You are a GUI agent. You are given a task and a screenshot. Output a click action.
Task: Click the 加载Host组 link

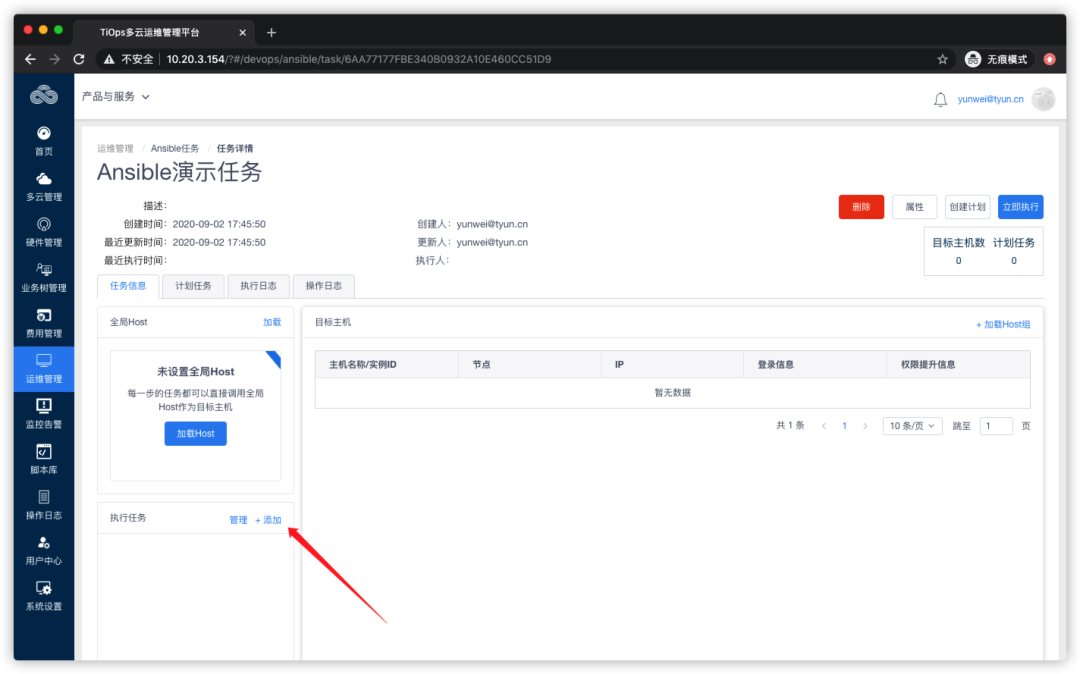coord(1003,324)
